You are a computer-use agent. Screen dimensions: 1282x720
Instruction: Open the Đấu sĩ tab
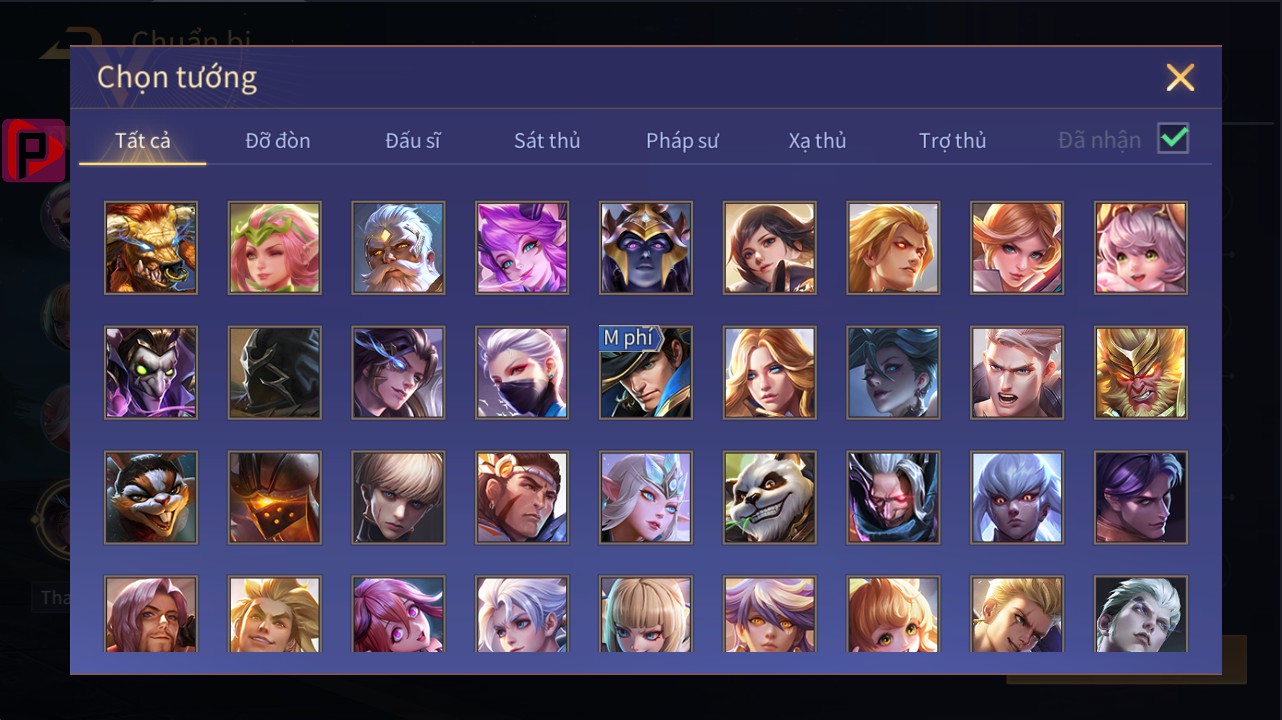[413, 141]
